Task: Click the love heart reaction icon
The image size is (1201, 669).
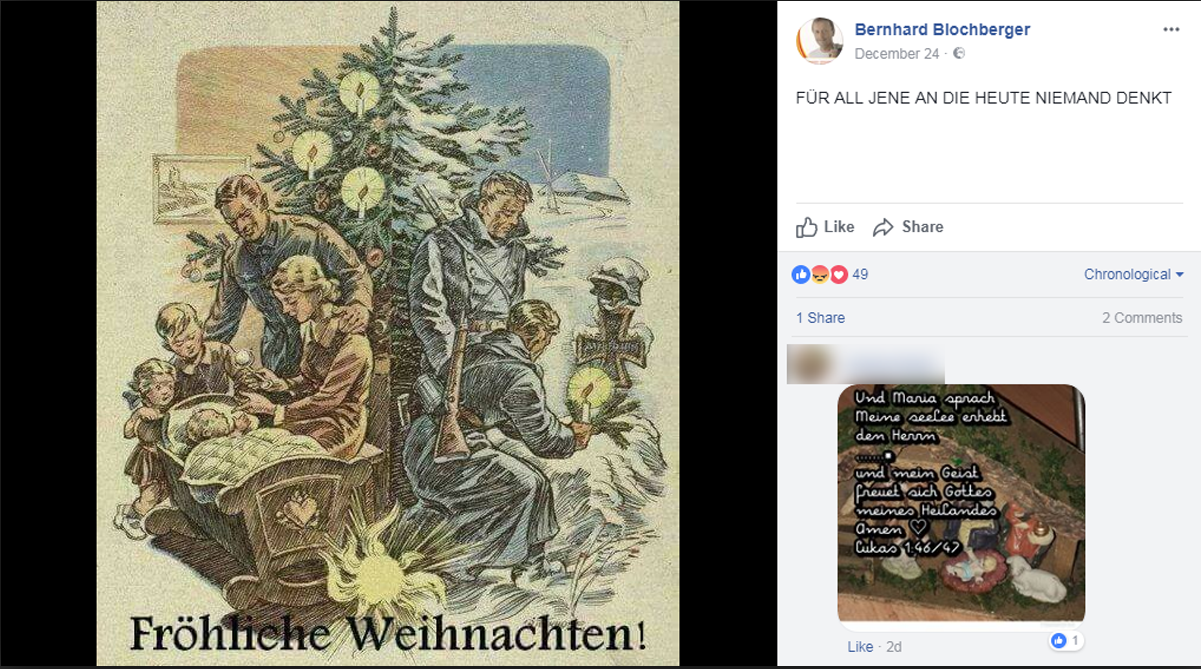Action: click(839, 274)
